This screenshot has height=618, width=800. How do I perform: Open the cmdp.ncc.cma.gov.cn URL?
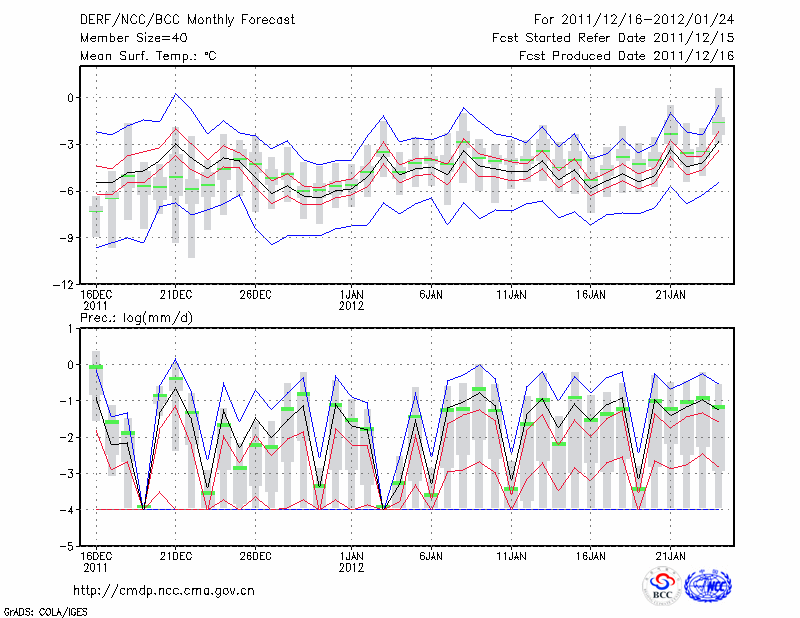(164, 591)
